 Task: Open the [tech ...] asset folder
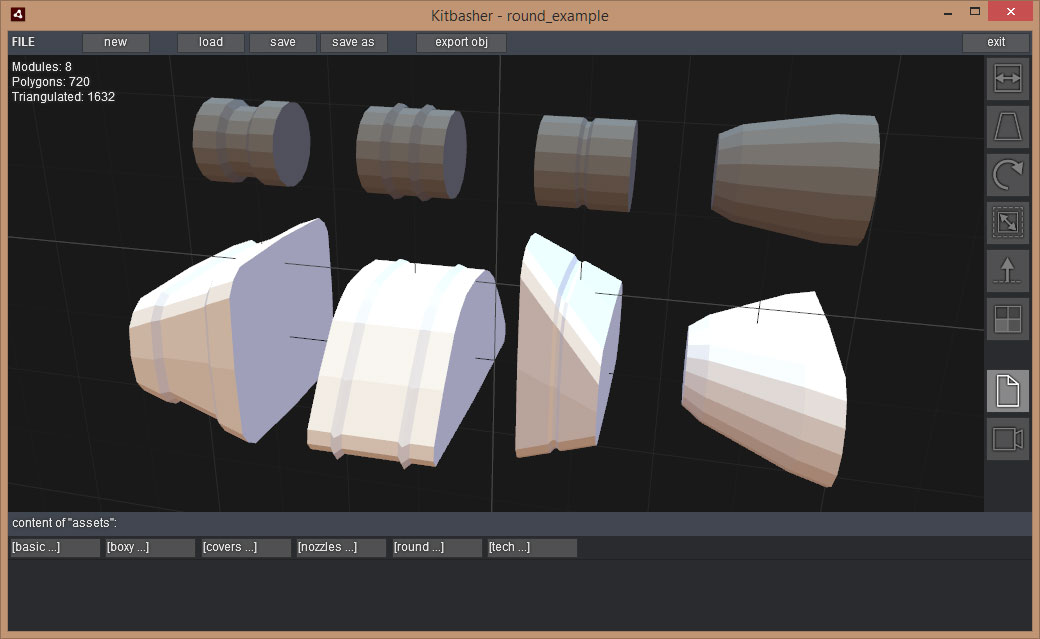[532, 547]
